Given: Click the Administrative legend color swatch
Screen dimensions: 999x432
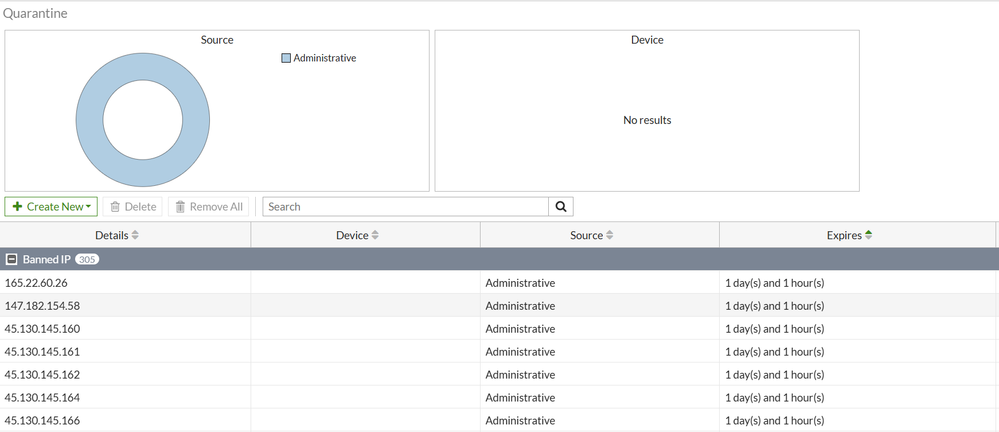Looking at the screenshot, I should [286, 58].
